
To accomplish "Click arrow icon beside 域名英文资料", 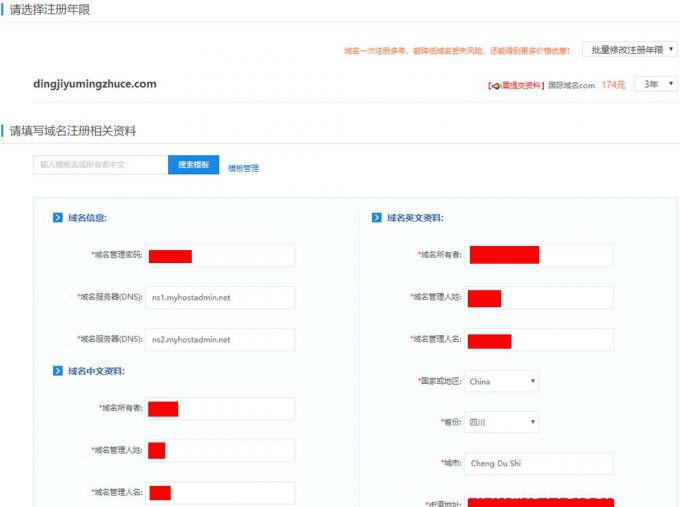I will pos(377,217).
